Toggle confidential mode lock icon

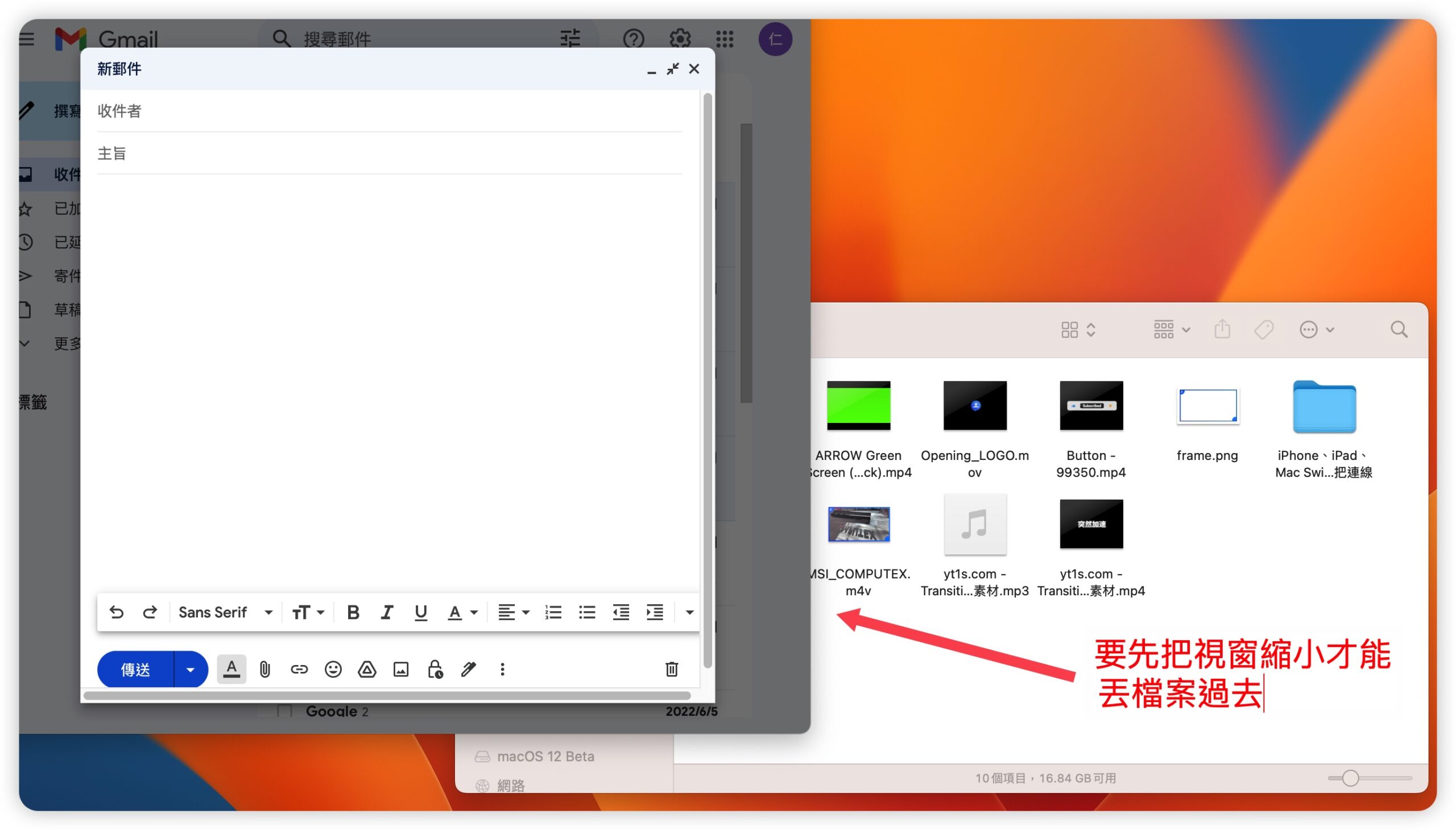coord(435,669)
